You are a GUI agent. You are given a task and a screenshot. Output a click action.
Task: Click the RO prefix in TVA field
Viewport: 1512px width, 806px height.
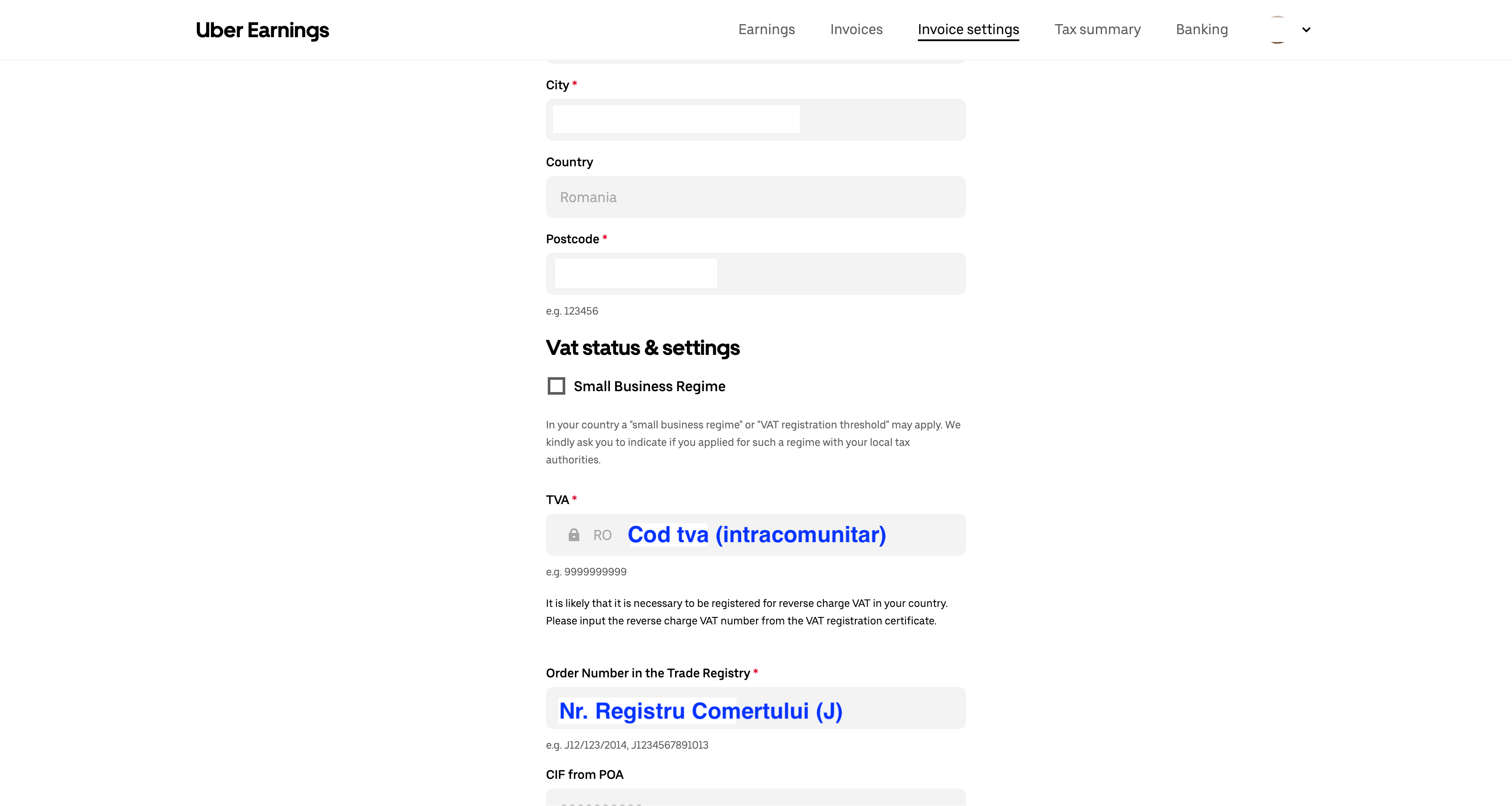point(602,536)
